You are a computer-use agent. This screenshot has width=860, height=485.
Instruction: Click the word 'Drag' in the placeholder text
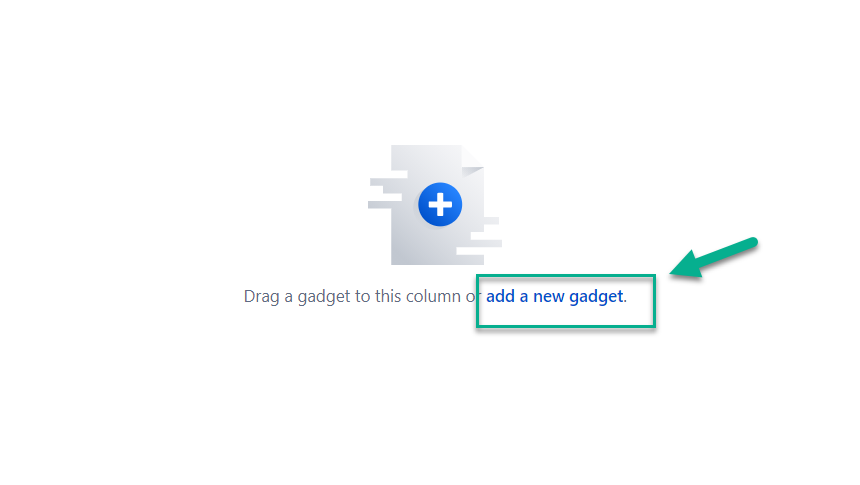262,297
